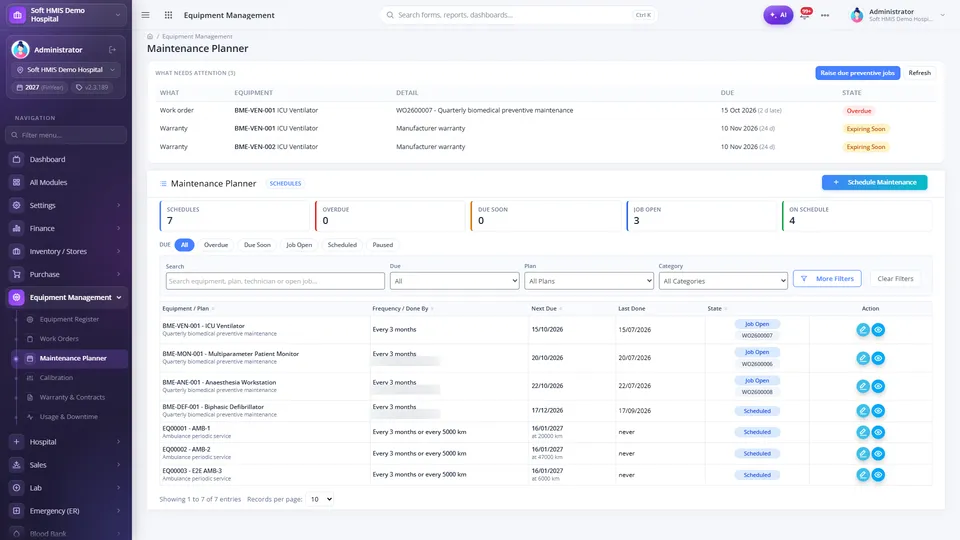Image resolution: width=960 pixels, height=540 pixels.
Task: Edit the EQ00002 AMB-2 schedule
Action: pos(863,454)
